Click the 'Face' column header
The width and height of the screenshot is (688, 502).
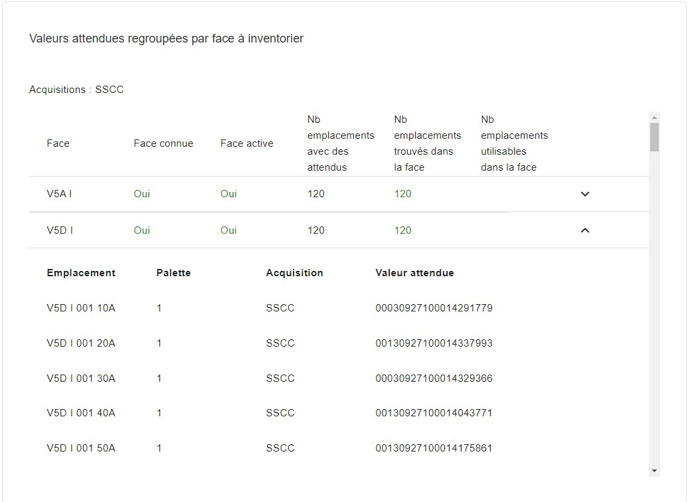[58, 143]
